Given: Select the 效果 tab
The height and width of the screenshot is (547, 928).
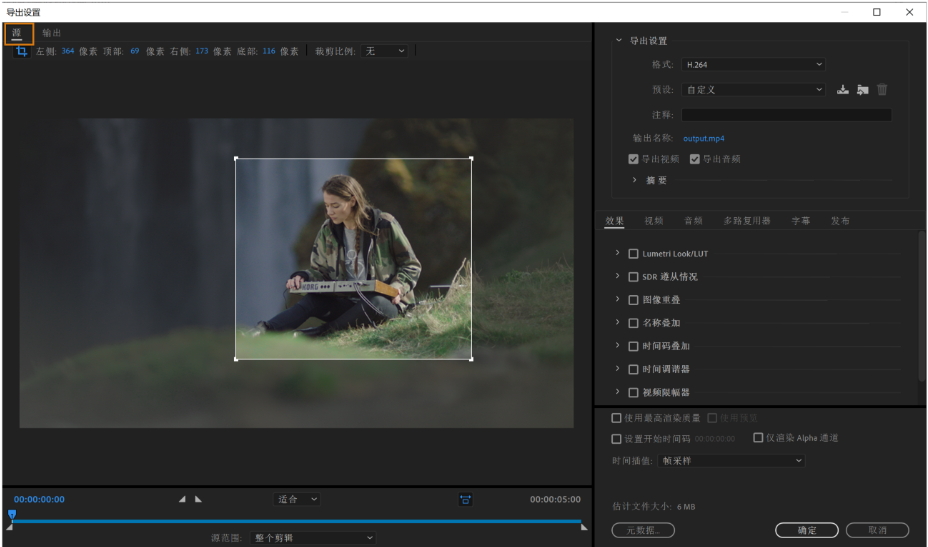Looking at the screenshot, I should (x=614, y=221).
